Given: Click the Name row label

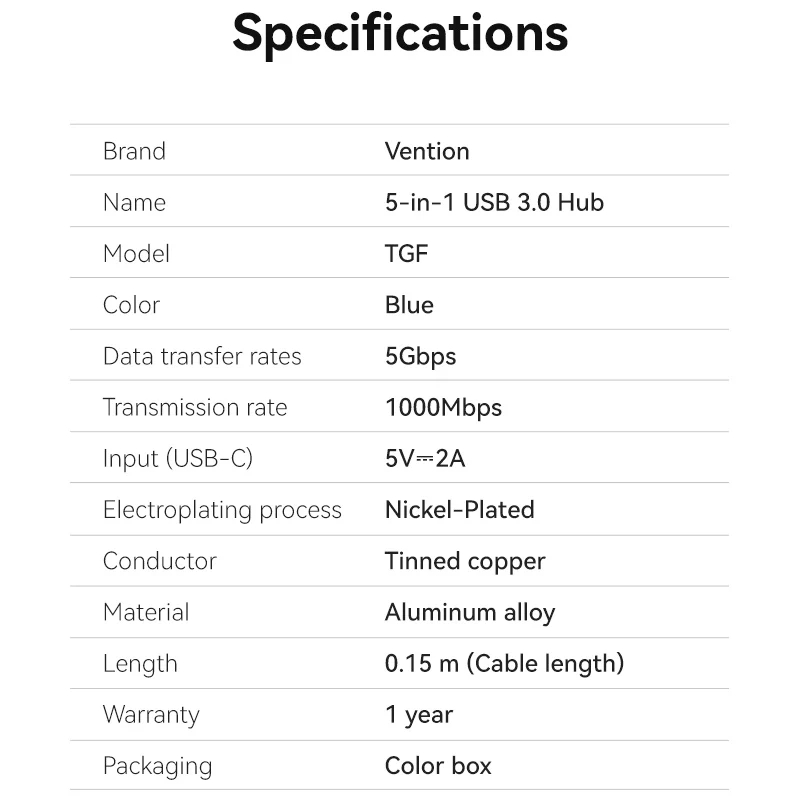Looking at the screenshot, I should (x=134, y=202).
